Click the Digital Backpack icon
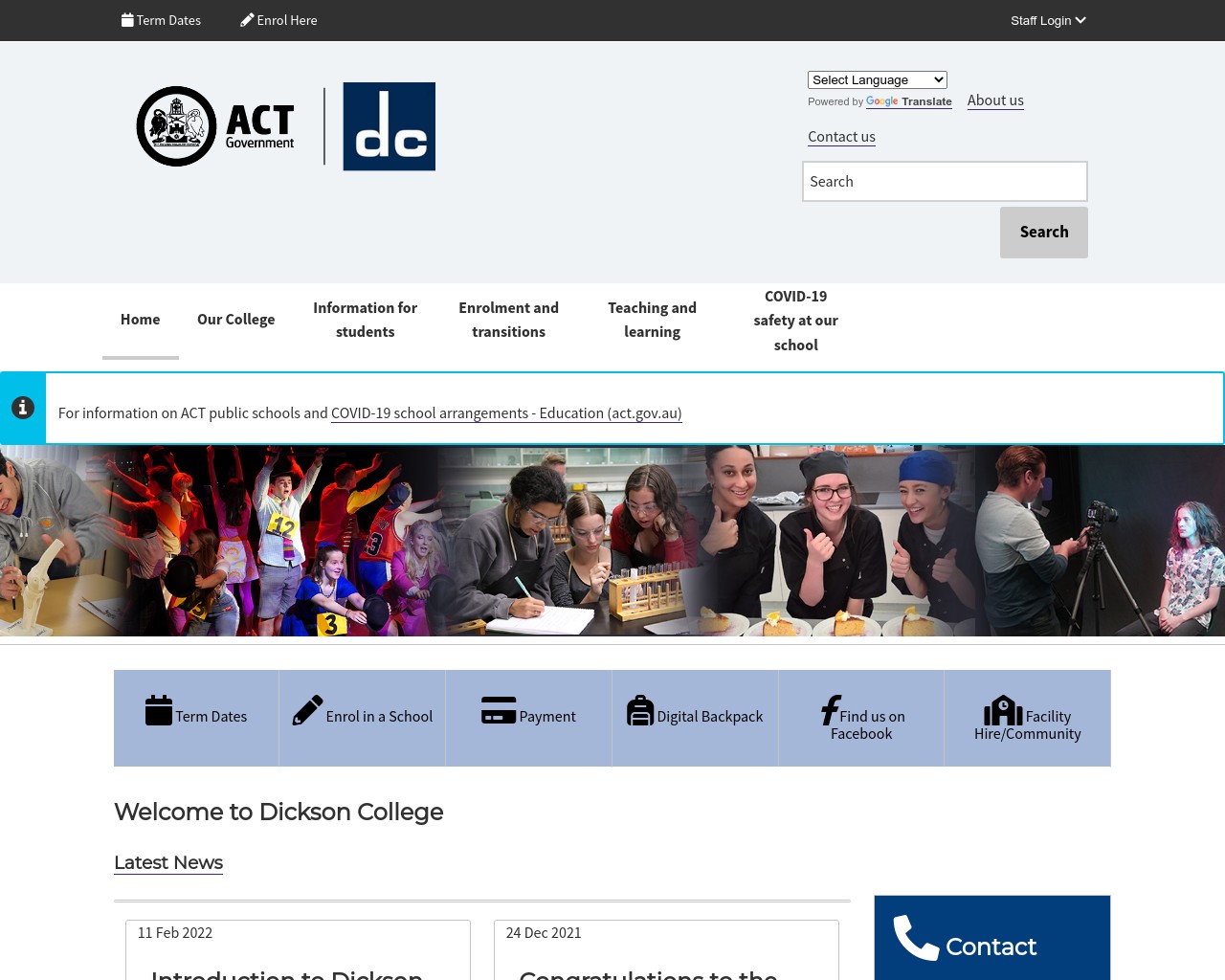 [x=640, y=710]
